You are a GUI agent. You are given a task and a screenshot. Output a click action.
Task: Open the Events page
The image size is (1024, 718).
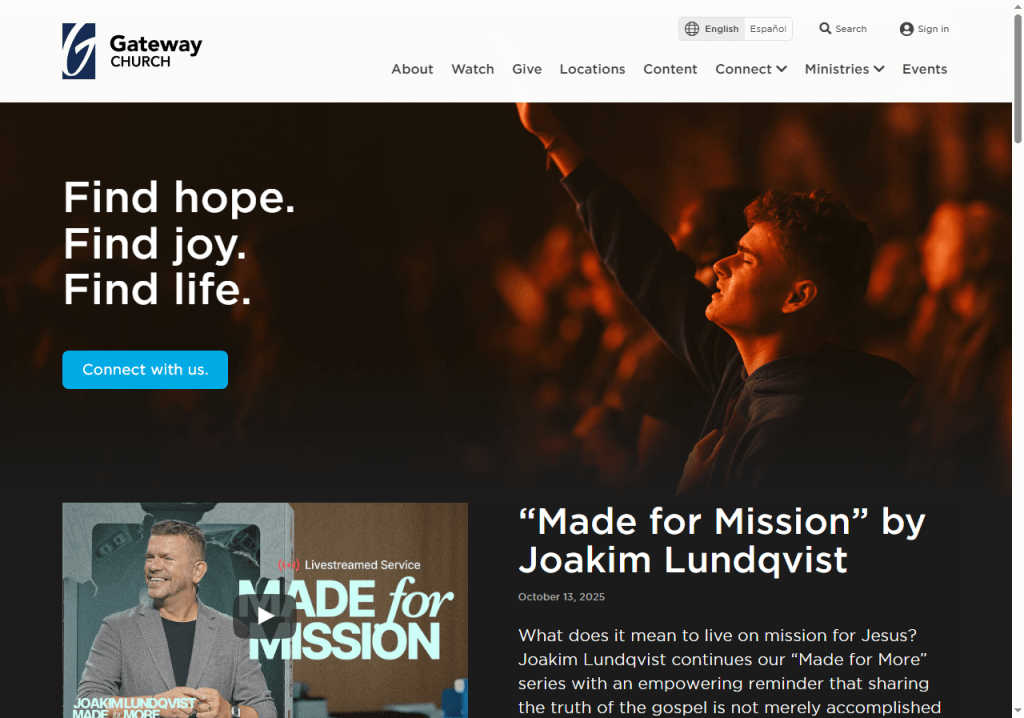tap(925, 69)
